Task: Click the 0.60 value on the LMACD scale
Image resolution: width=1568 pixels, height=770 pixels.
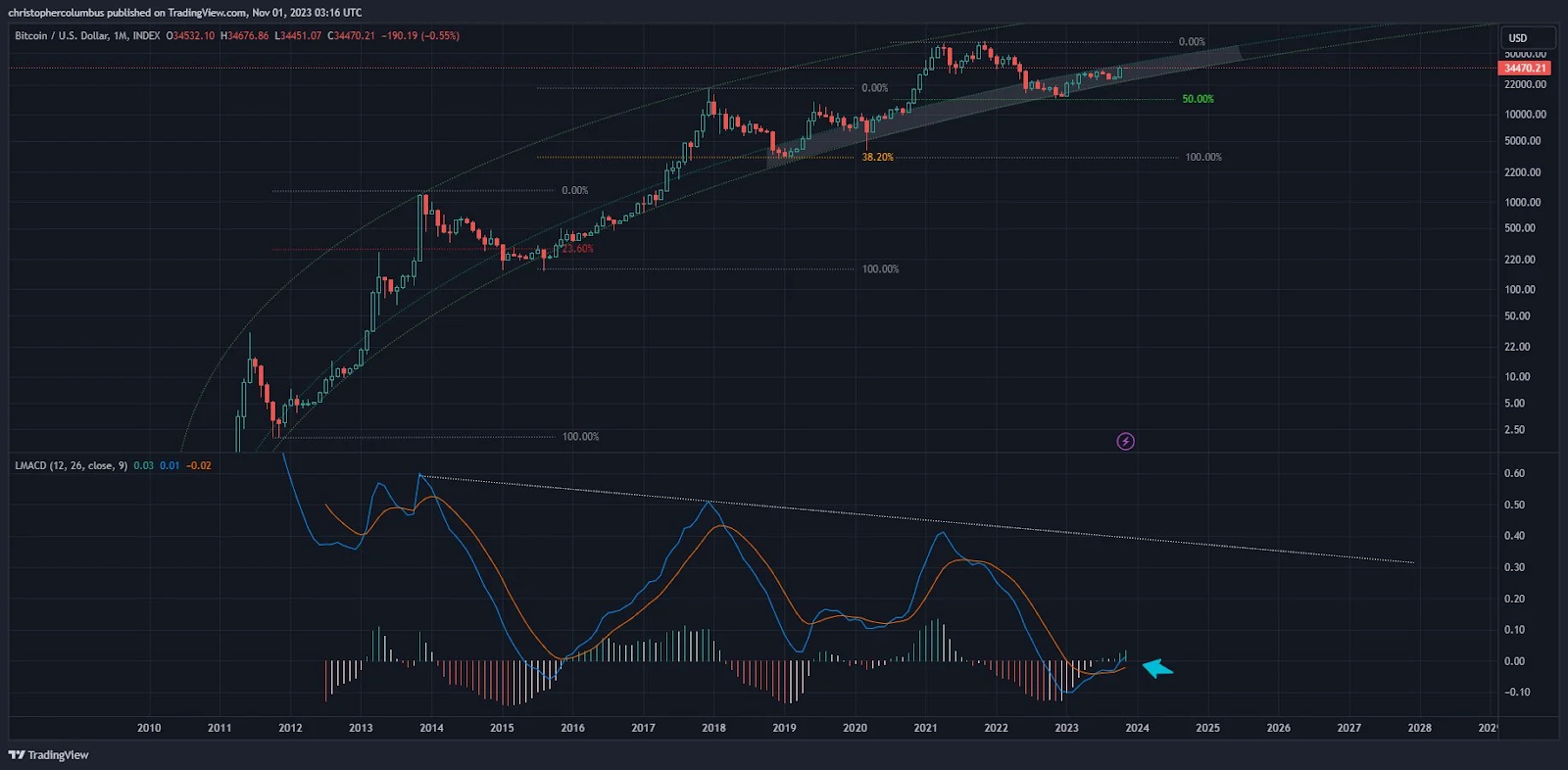Action: pyautogui.click(x=1514, y=474)
